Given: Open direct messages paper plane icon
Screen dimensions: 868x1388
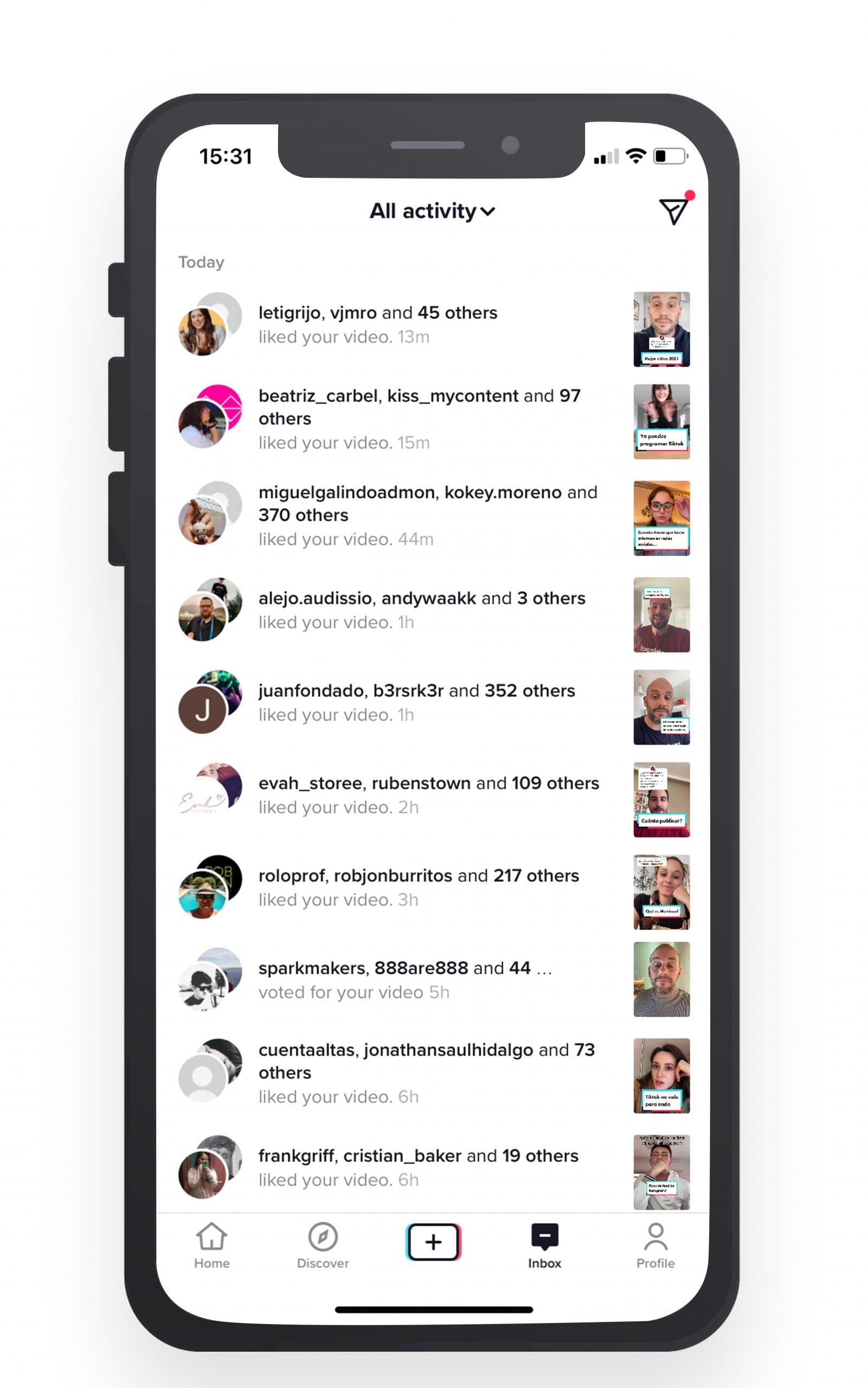Looking at the screenshot, I should pyautogui.click(x=674, y=211).
